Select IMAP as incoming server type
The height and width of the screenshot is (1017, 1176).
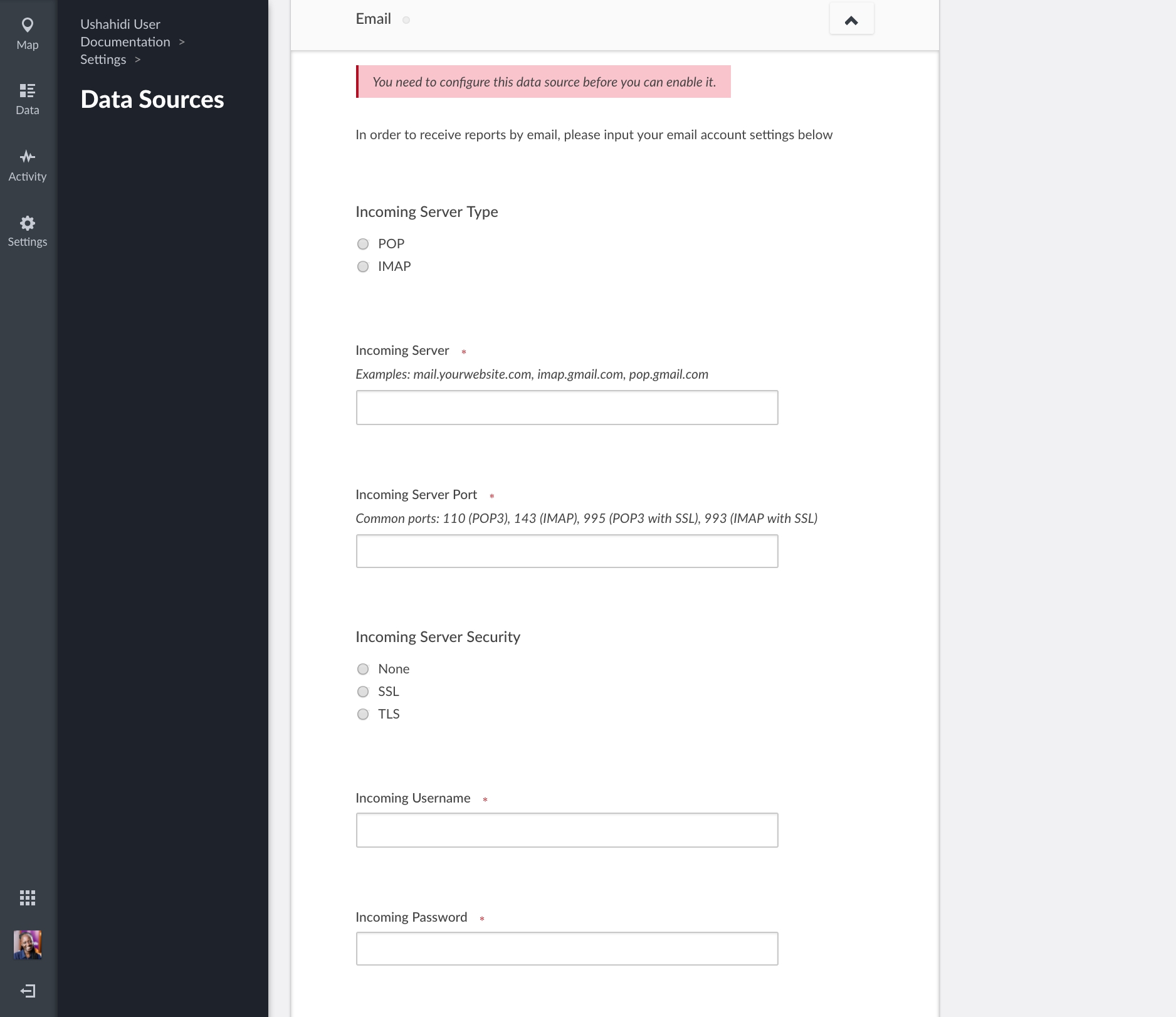tap(363, 266)
